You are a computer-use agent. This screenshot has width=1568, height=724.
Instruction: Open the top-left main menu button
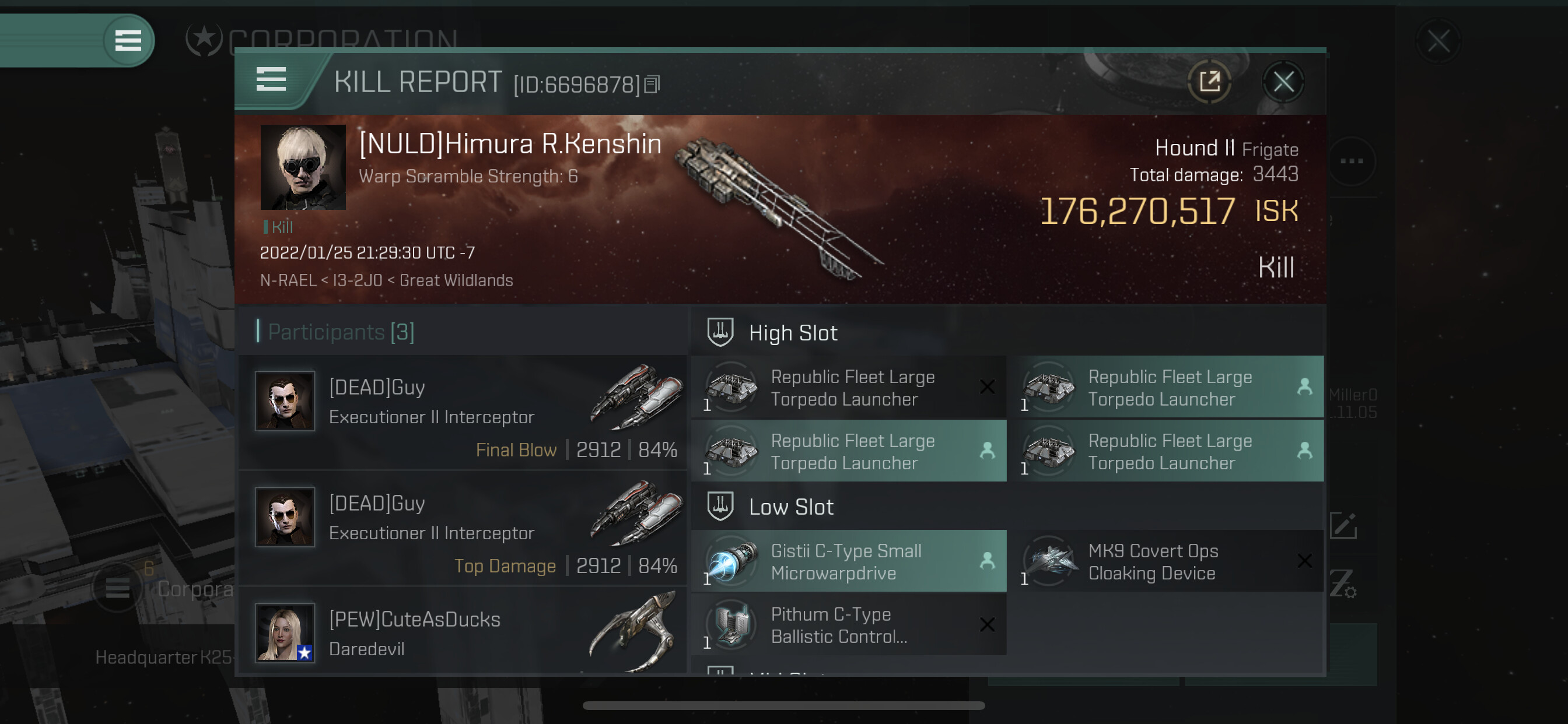(128, 41)
